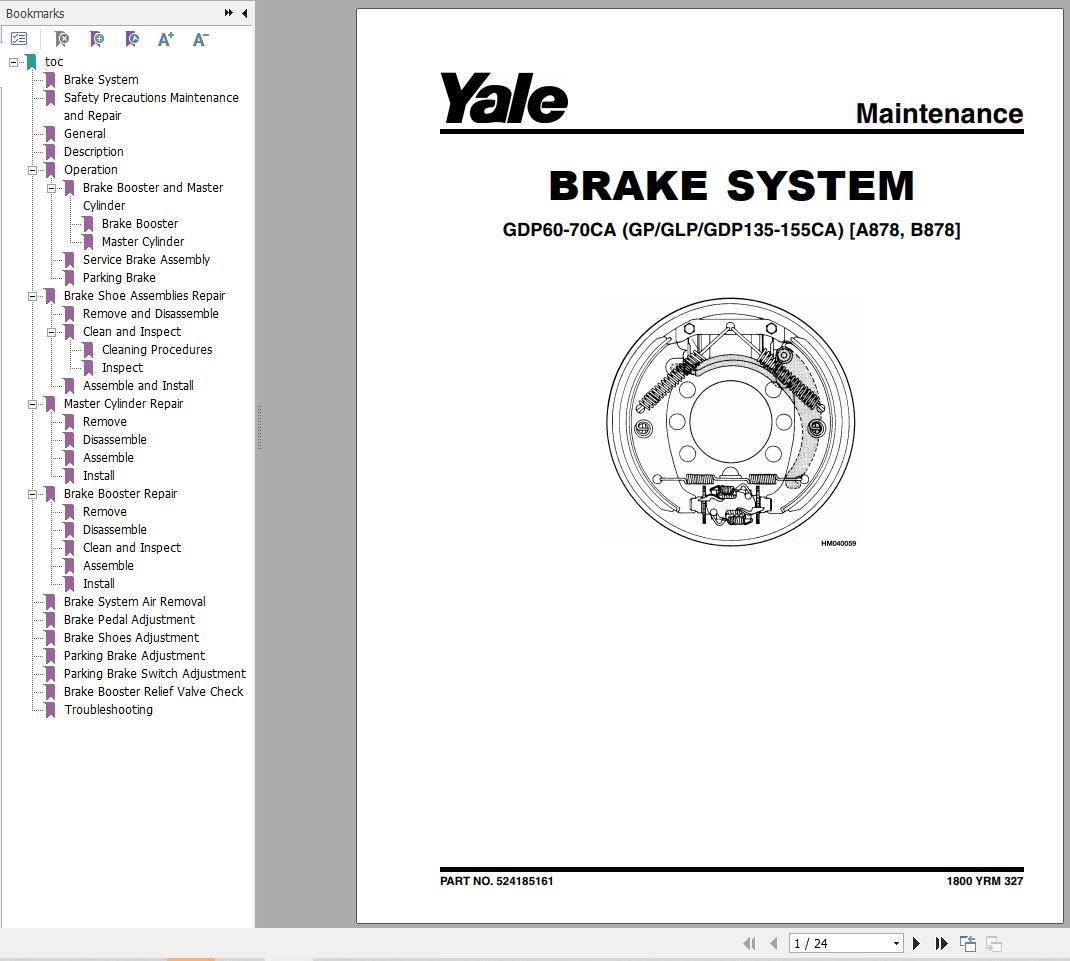Image resolution: width=1070 pixels, height=961 pixels.
Task: Open Install under Master Cylinder Repair
Action: [x=98, y=476]
